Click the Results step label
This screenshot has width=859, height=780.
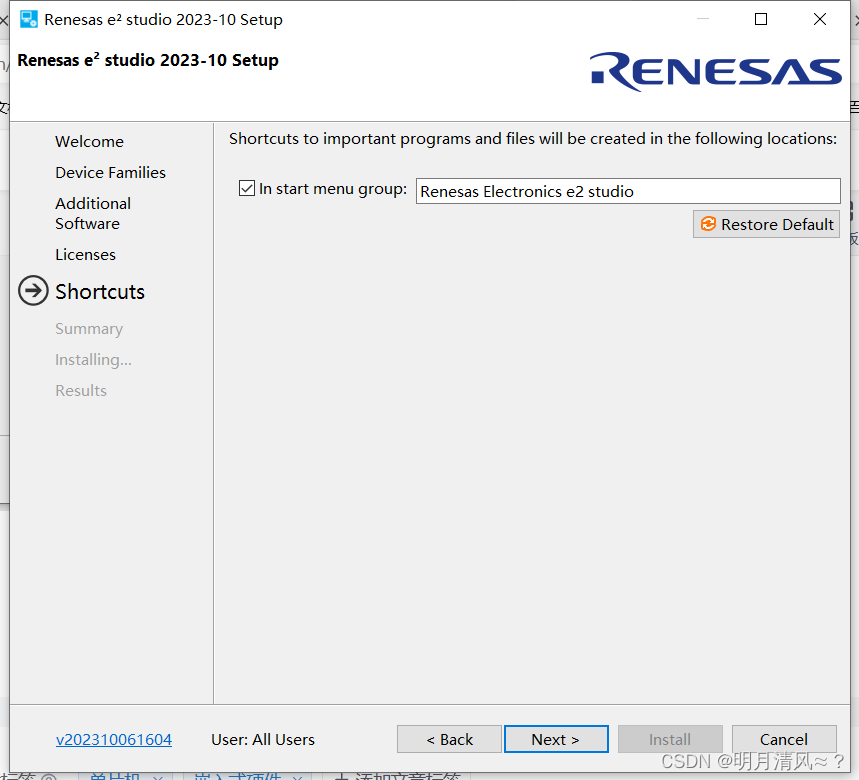click(81, 391)
